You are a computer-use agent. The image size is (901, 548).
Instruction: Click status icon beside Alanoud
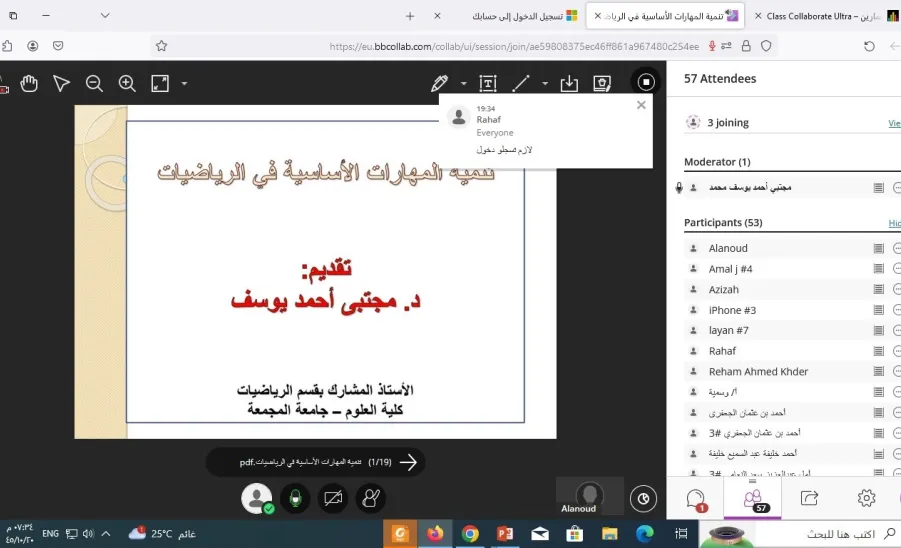[878, 248]
